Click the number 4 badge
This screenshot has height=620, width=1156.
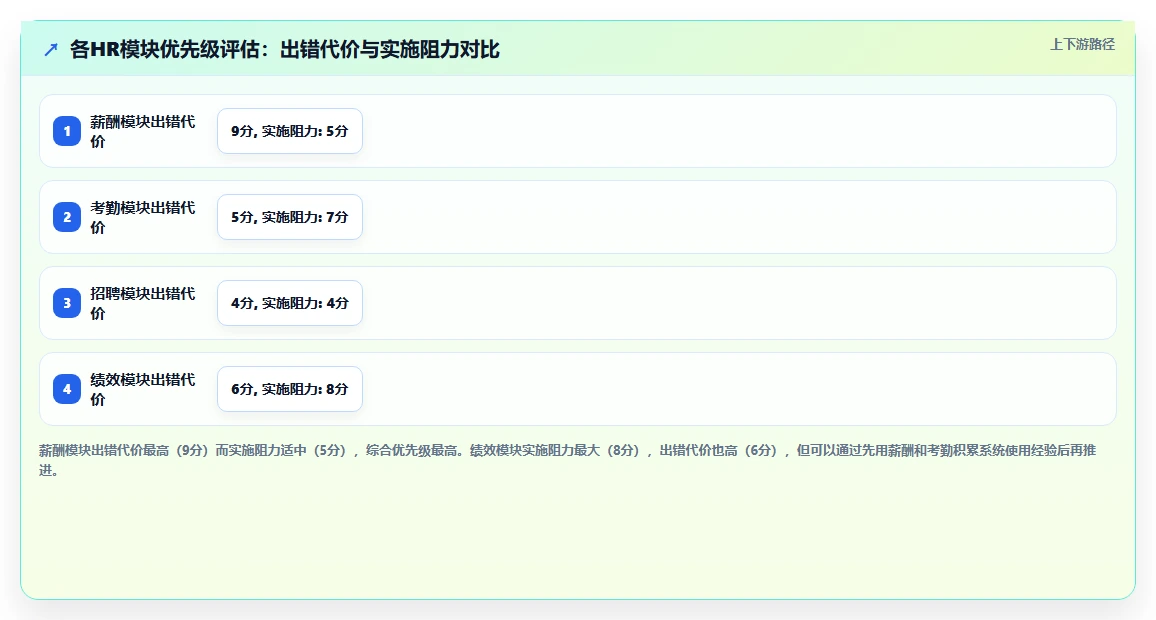[x=67, y=389]
